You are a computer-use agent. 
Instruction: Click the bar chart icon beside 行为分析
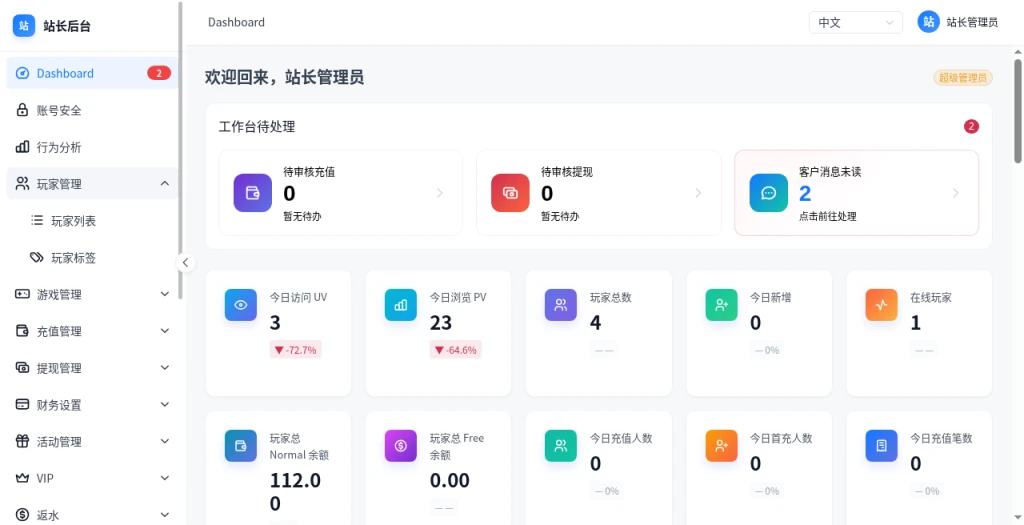coord(22,147)
